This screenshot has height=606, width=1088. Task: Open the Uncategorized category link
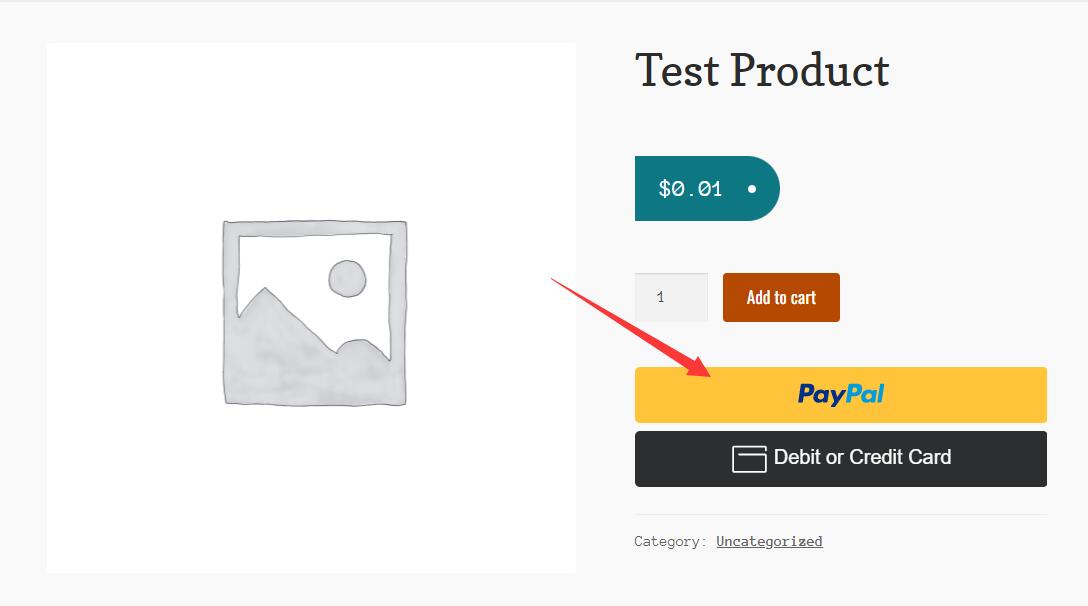769,541
